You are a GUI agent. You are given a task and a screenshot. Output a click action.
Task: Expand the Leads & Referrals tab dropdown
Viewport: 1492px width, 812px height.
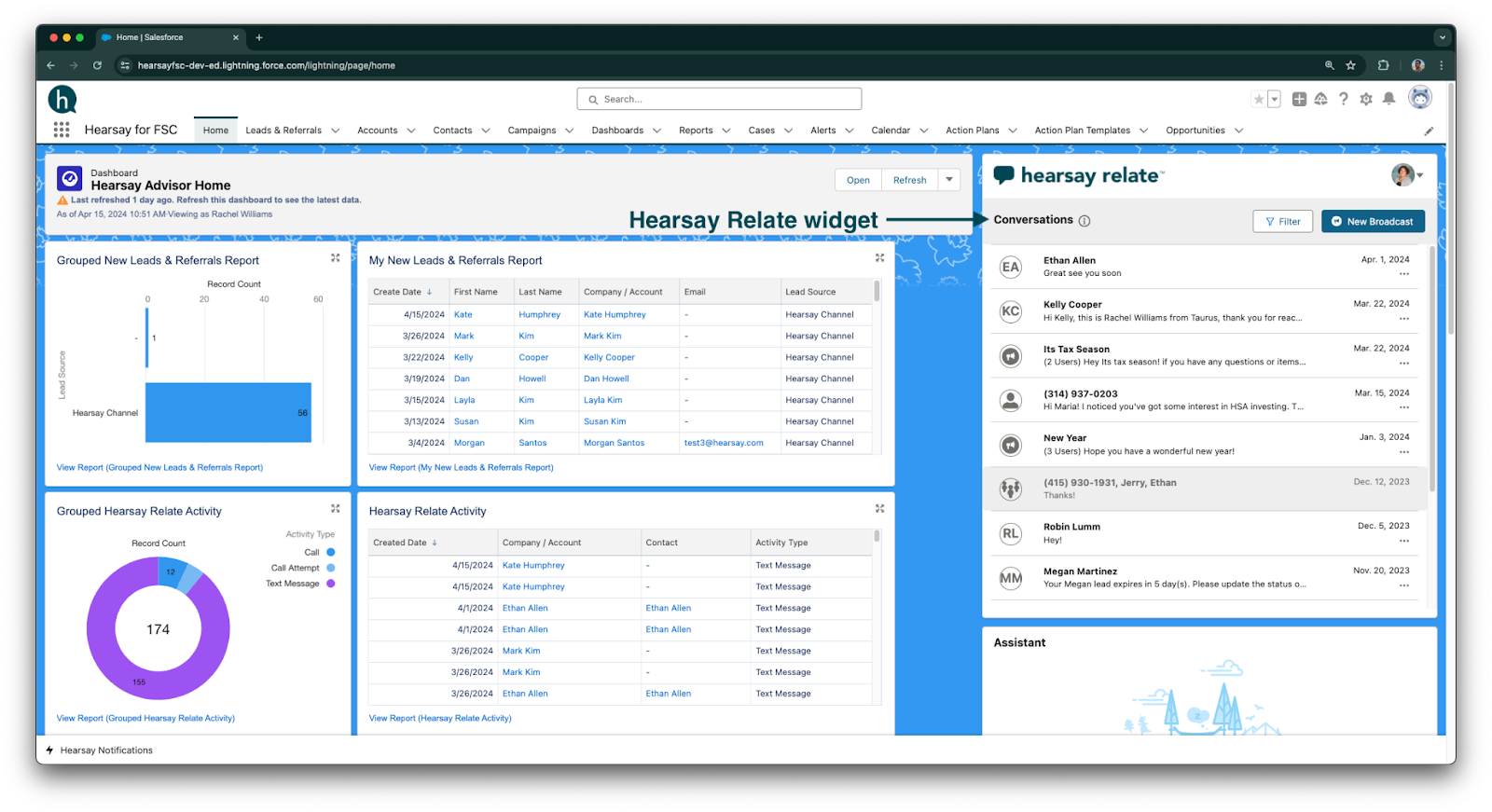336,131
